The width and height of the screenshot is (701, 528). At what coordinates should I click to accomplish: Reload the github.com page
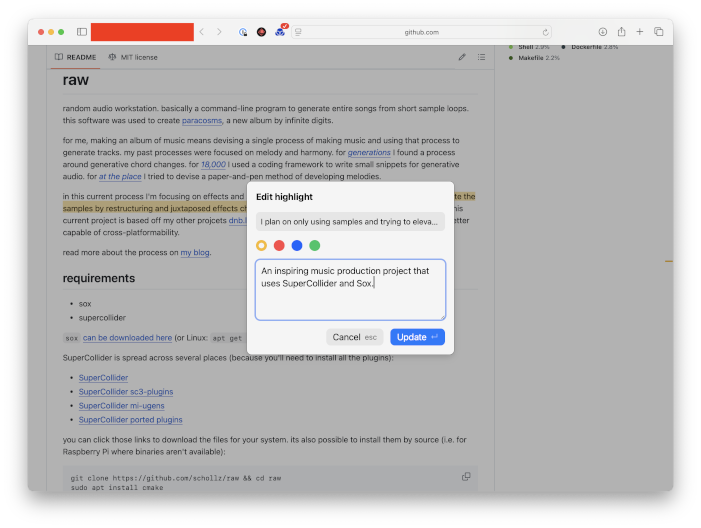tap(545, 32)
